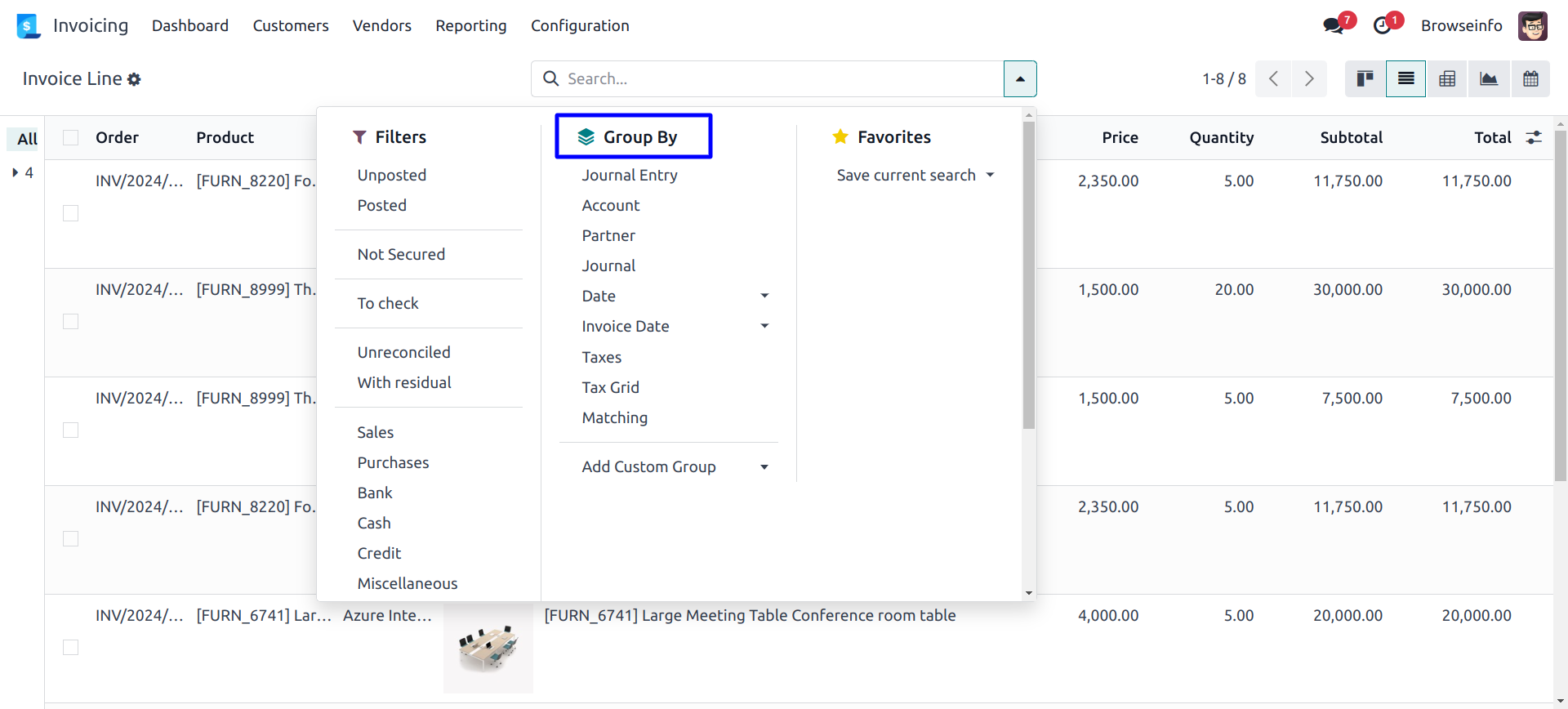Open the Graph chart view
1568x709 pixels.
(x=1489, y=78)
